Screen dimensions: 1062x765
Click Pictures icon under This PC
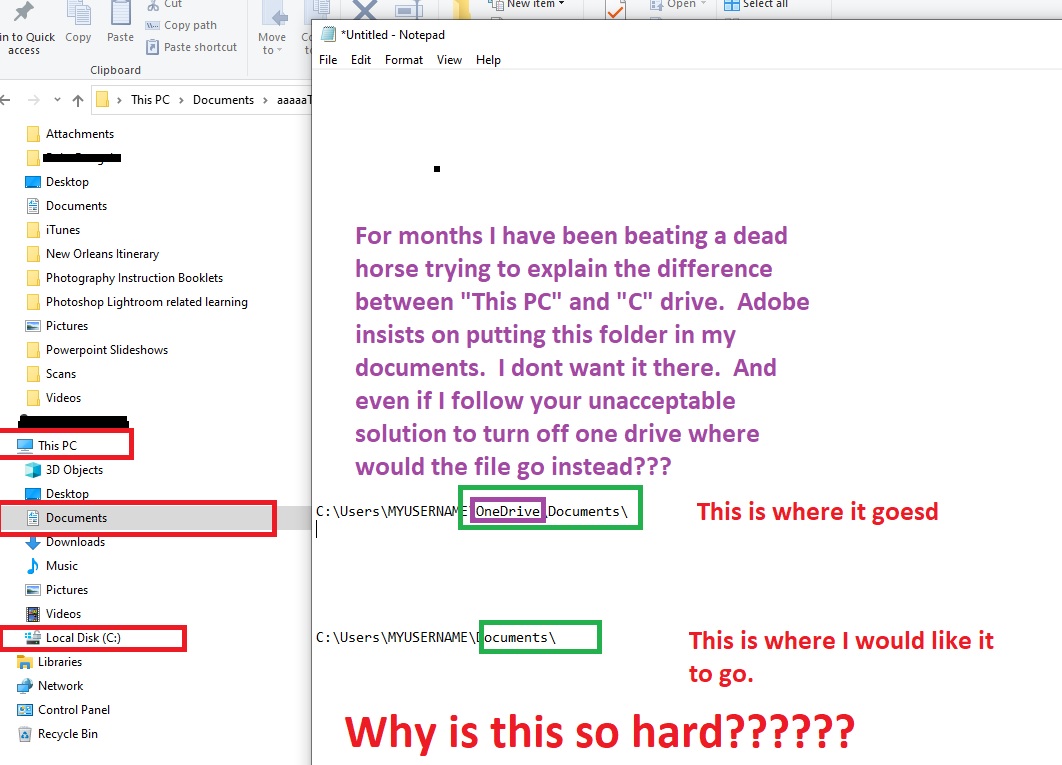(x=33, y=590)
